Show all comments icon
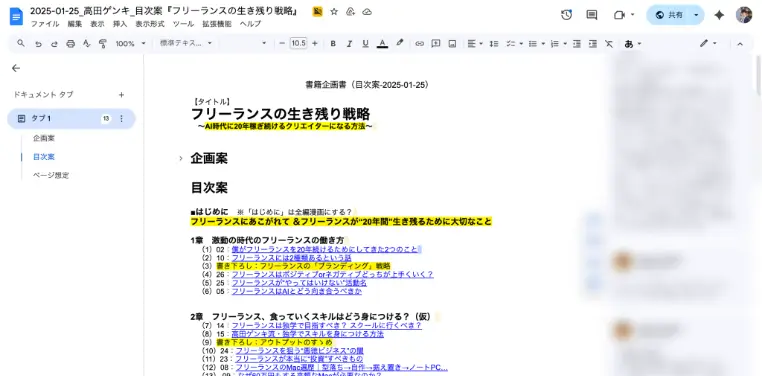The width and height of the screenshot is (762, 376). click(592, 15)
